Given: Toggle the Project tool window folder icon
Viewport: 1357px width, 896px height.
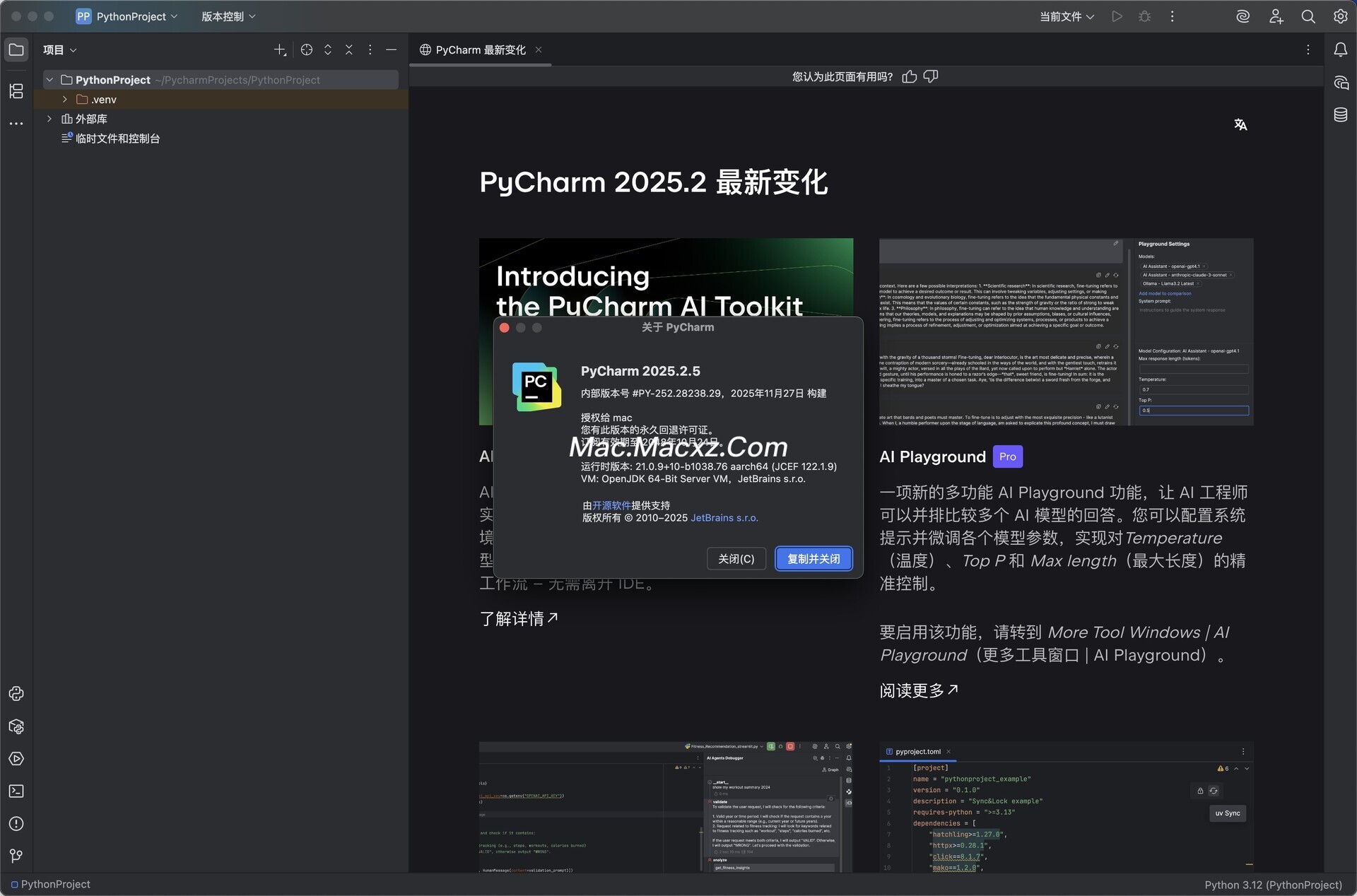Looking at the screenshot, I should tap(16, 49).
